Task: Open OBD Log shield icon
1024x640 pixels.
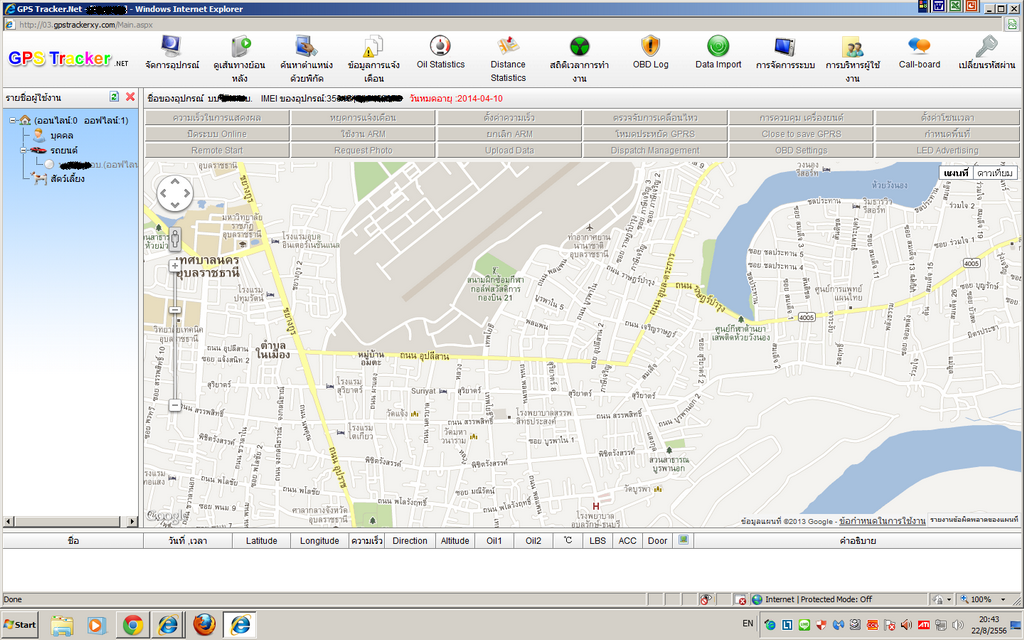Action: (x=650, y=46)
